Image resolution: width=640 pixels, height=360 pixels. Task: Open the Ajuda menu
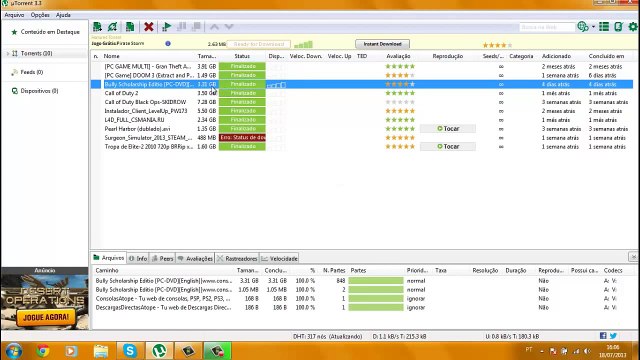[x=63, y=15]
